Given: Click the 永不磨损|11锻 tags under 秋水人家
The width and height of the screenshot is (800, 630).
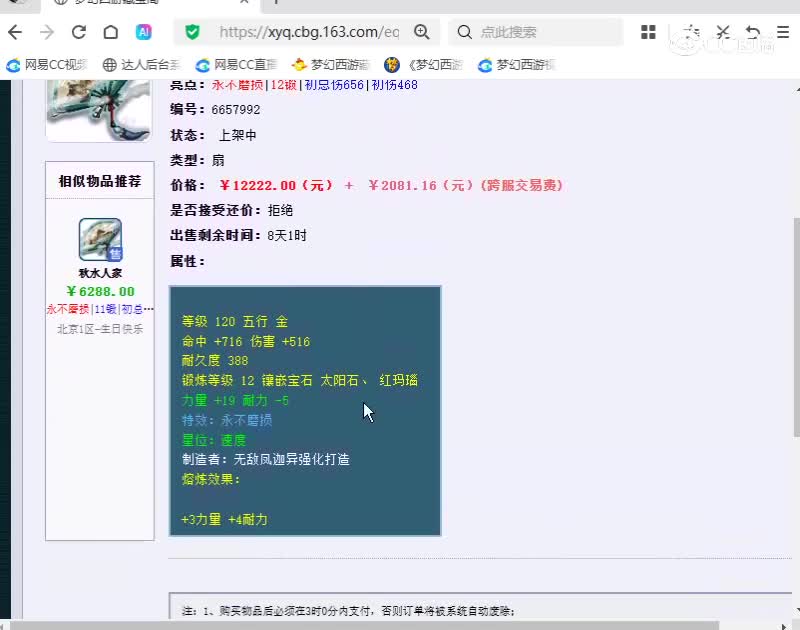Looking at the screenshot, I should tap(100, 309).
